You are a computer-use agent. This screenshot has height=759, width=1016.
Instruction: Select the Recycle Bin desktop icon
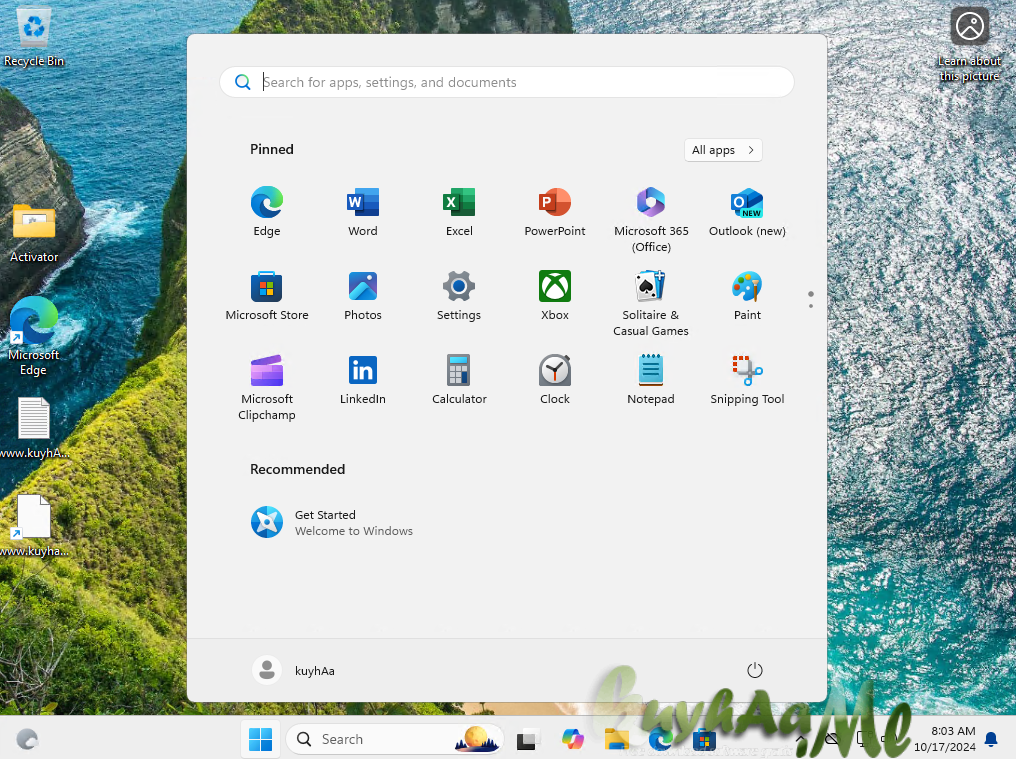tap(34, 38)
